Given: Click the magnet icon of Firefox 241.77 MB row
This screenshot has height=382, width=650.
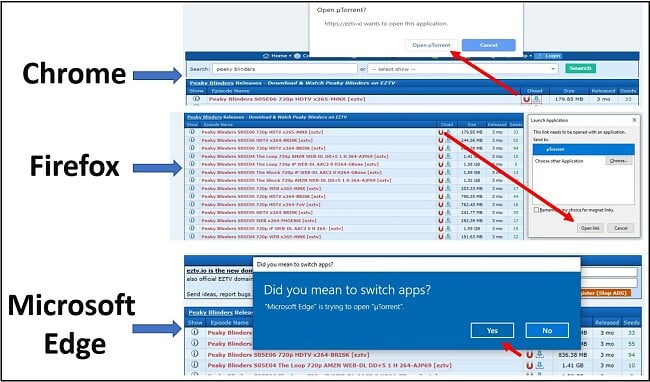Looking at the screenshot, I should [x=441, y=213].
